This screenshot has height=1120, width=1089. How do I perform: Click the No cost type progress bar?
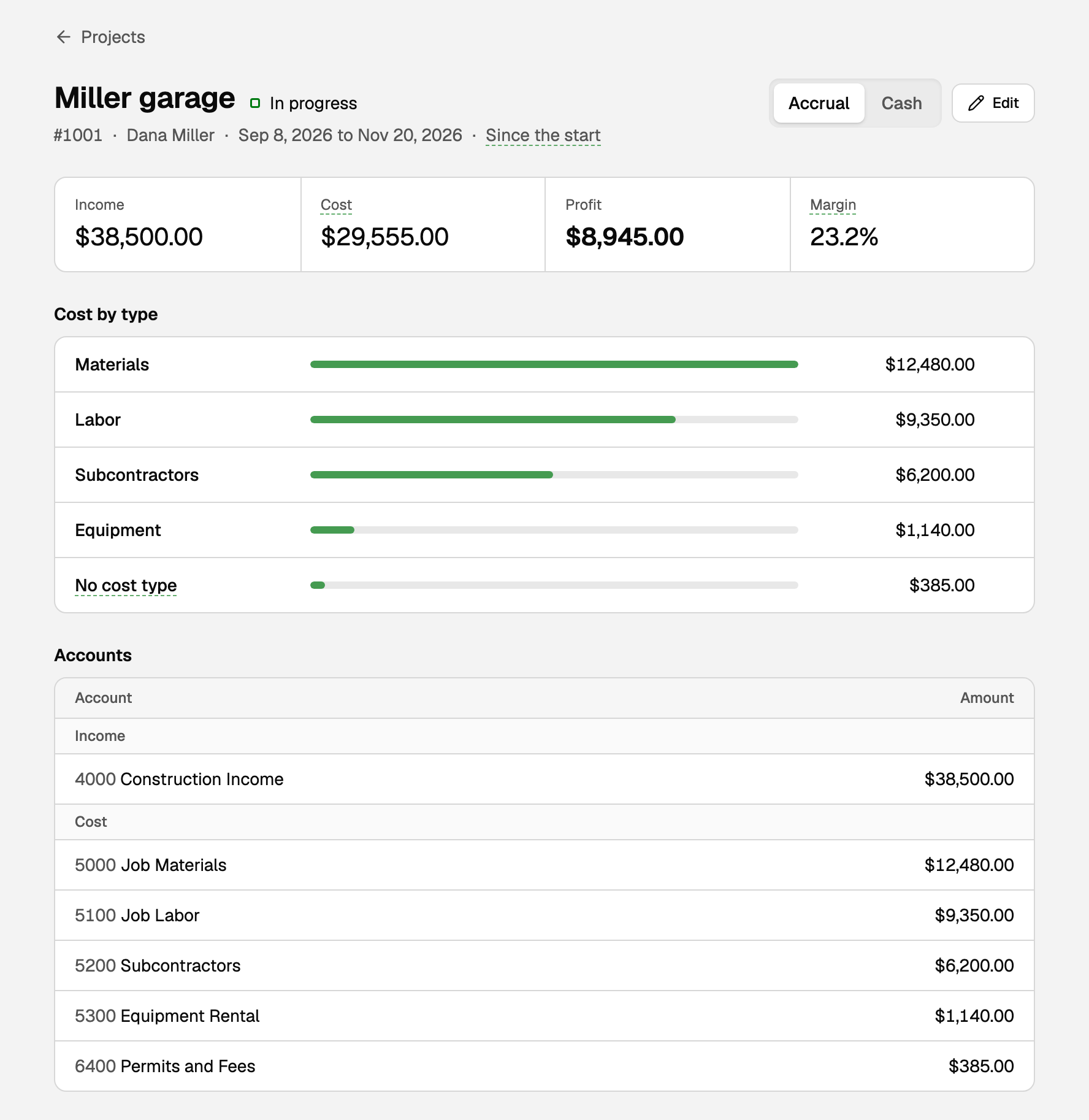coord(554,585)
